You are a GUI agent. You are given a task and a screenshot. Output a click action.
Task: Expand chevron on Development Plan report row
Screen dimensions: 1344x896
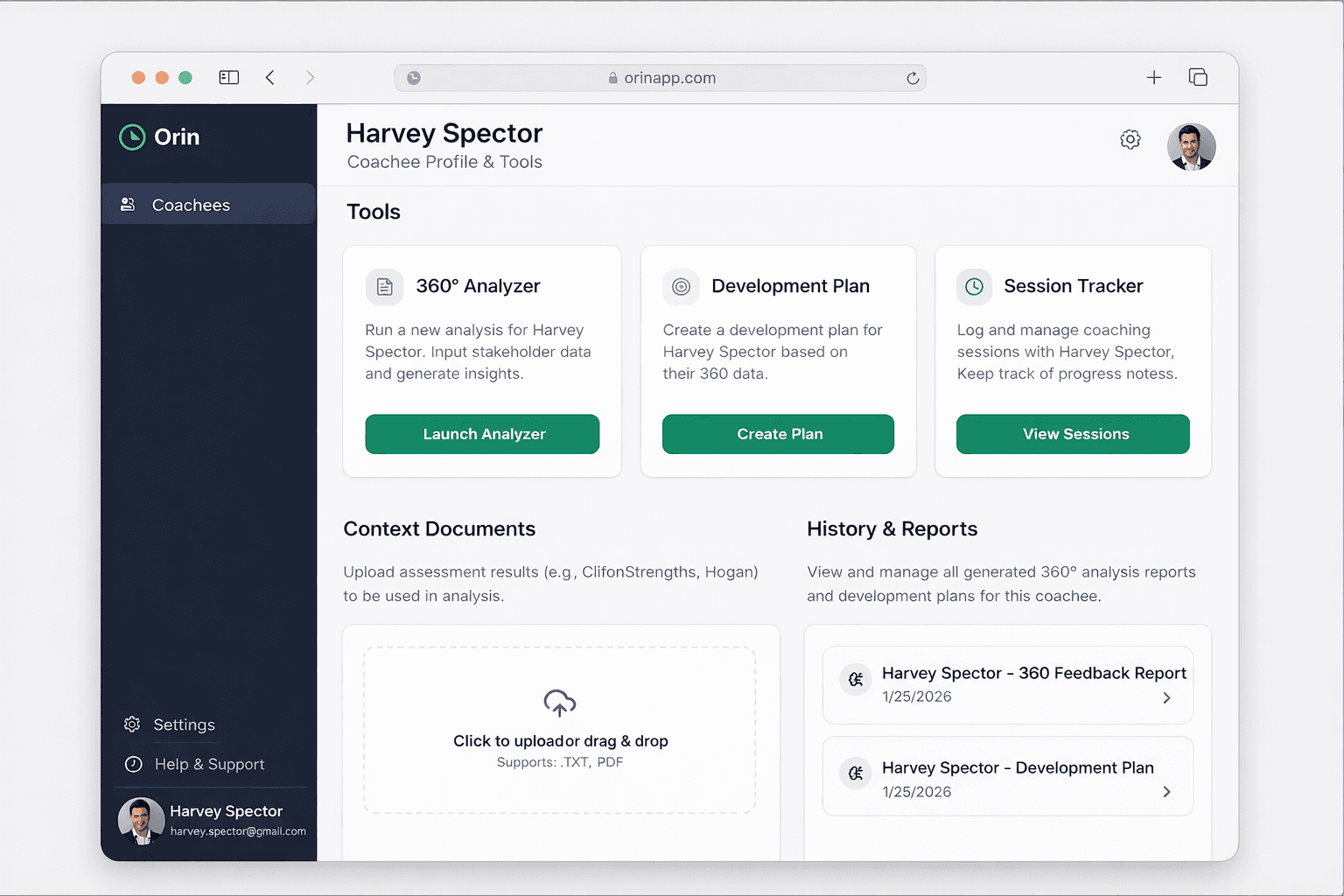[1166, 792]
